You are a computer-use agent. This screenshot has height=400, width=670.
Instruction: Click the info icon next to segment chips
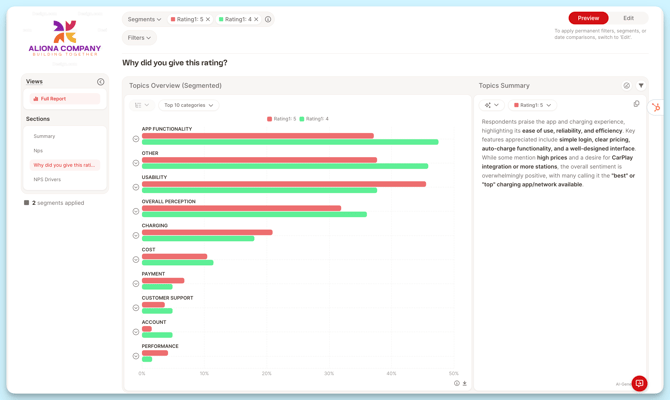pyautogui.click(x=268, y=19)
